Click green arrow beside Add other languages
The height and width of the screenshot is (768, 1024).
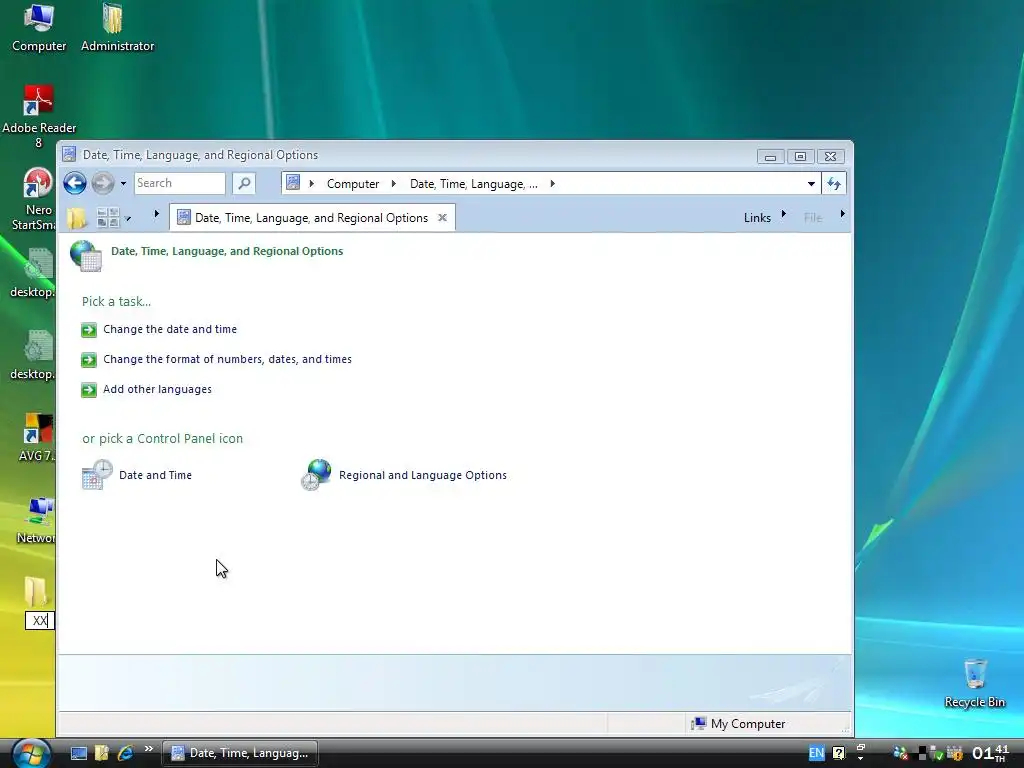click(x=89, y=390)
